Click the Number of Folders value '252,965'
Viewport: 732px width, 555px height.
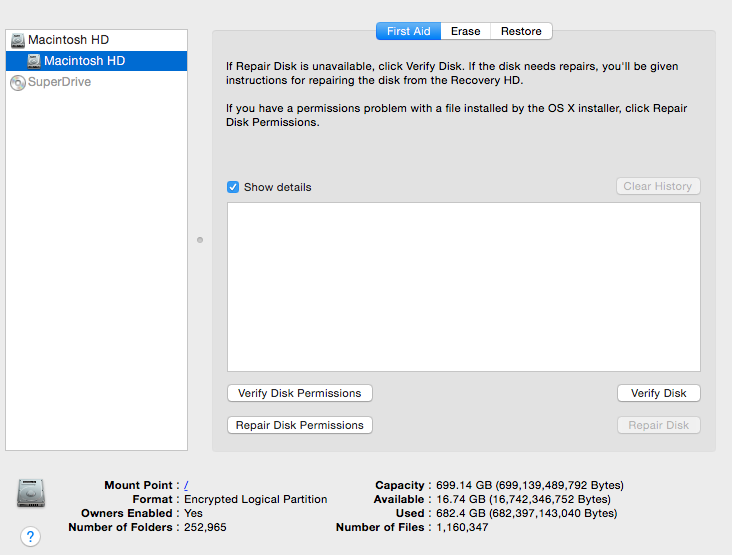[205, 527]
